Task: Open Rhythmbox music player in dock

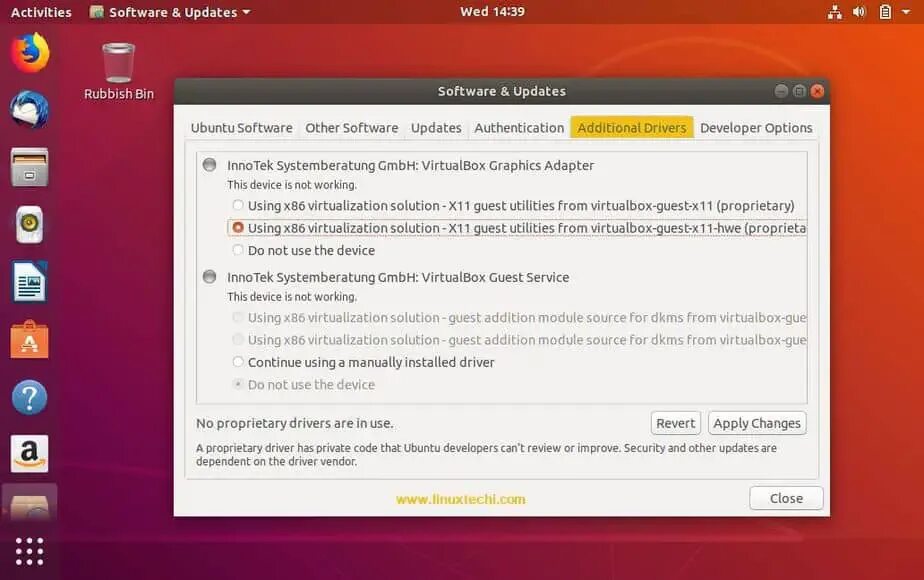Action: click(x=29, y=224)
